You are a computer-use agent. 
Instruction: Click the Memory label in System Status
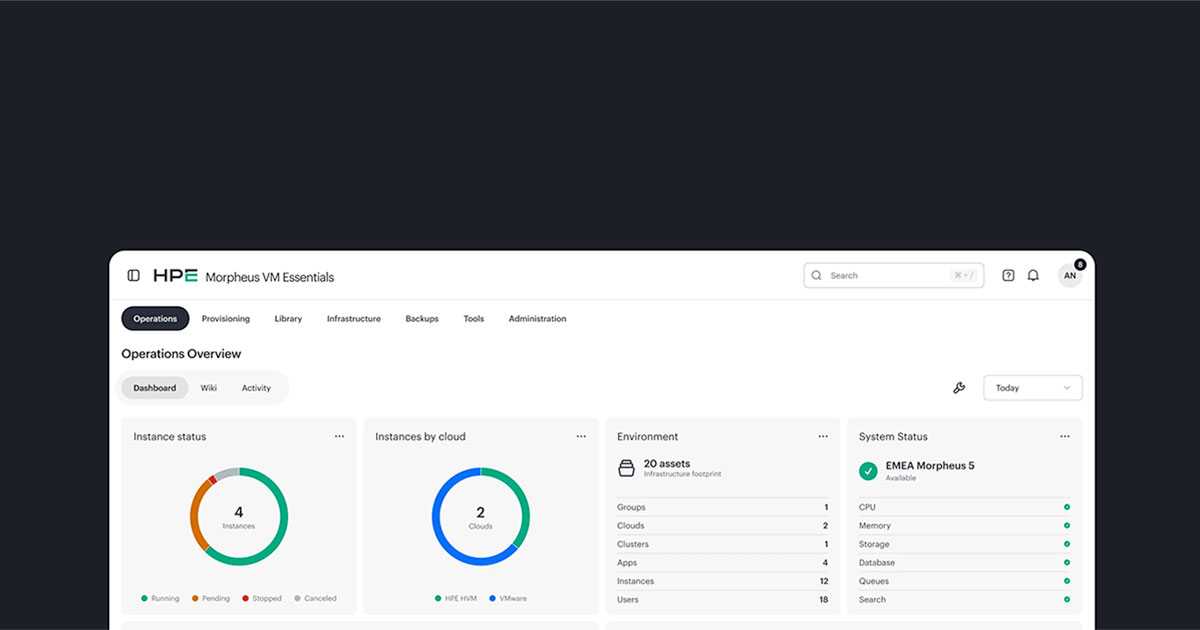[x=875, y=526]
